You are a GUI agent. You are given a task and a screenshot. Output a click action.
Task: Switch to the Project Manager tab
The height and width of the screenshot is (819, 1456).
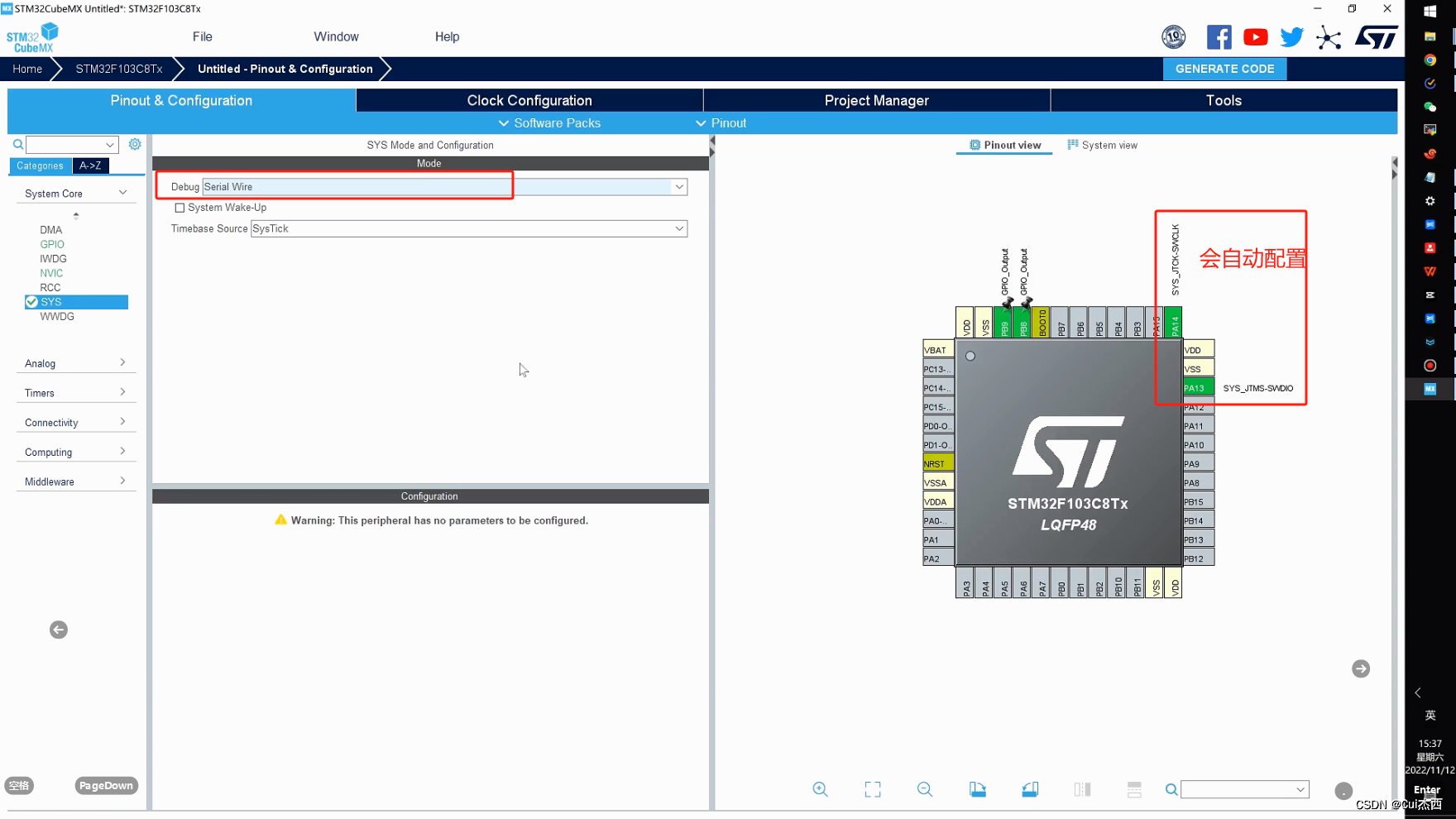pos(877,100)
